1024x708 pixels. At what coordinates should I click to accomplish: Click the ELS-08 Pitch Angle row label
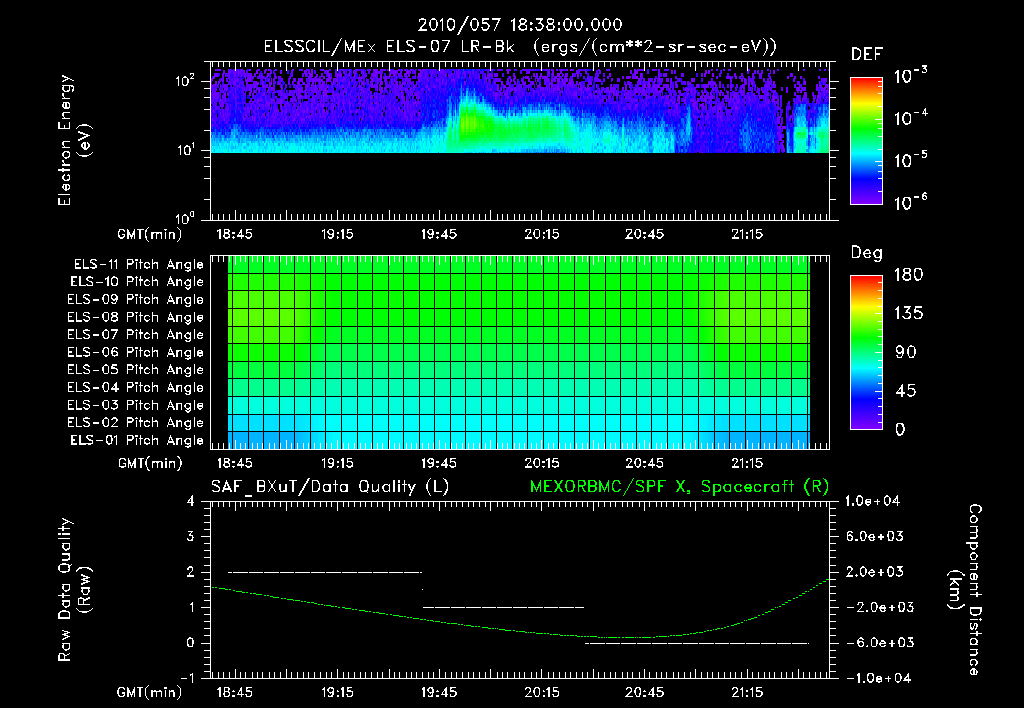(136, 317)
